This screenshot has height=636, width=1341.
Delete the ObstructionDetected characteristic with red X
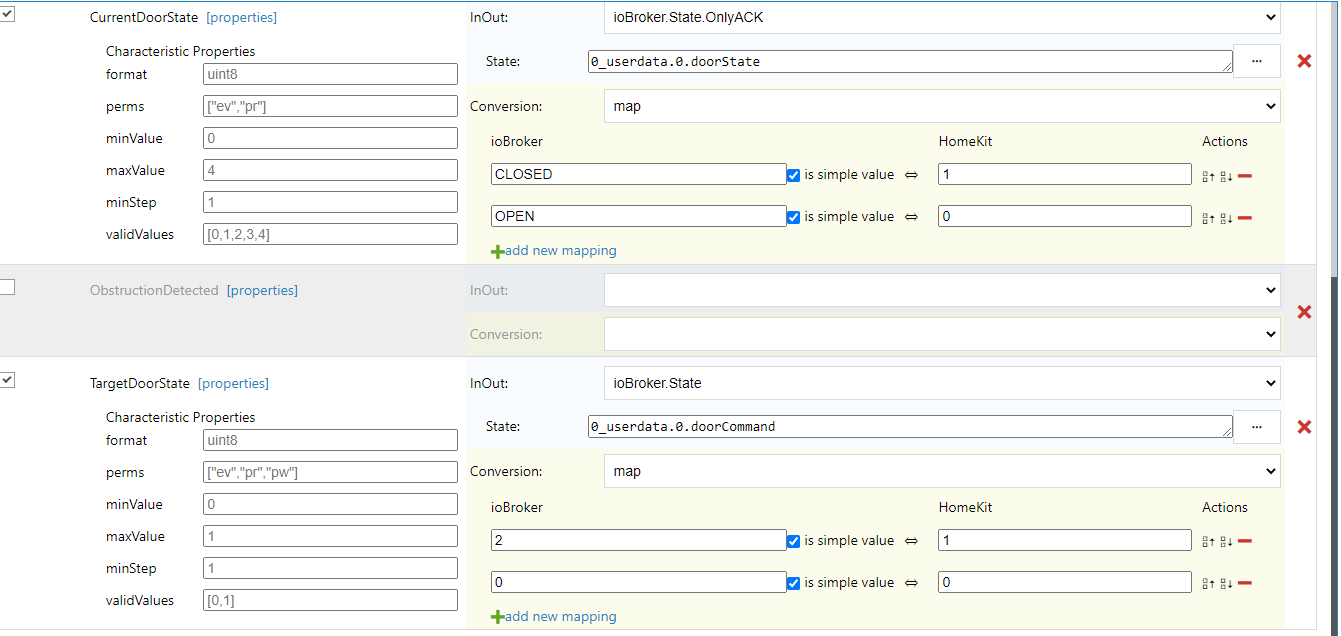point(1304,312)
